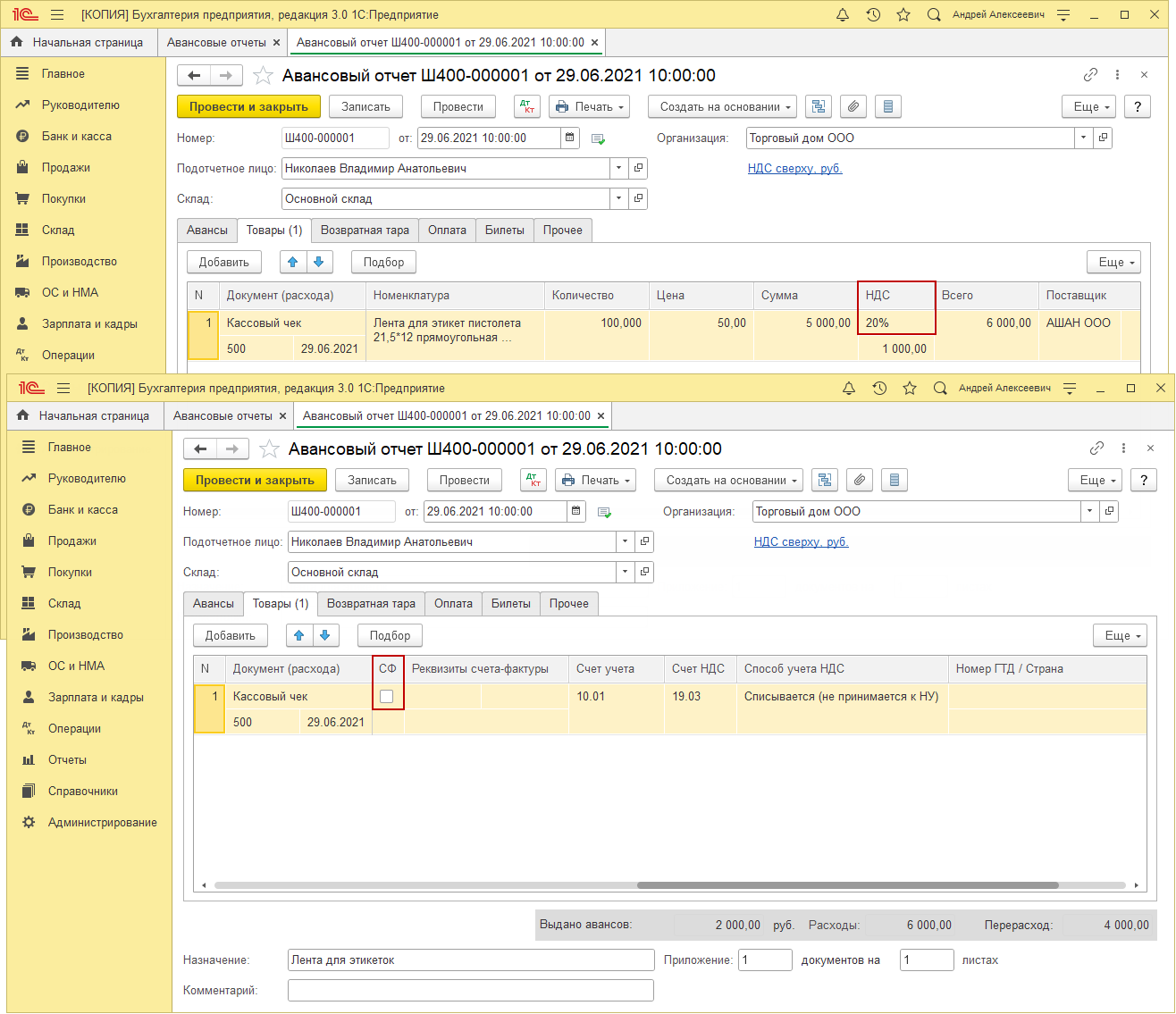Open calendar picker for date in upper window

coord(571,138)
